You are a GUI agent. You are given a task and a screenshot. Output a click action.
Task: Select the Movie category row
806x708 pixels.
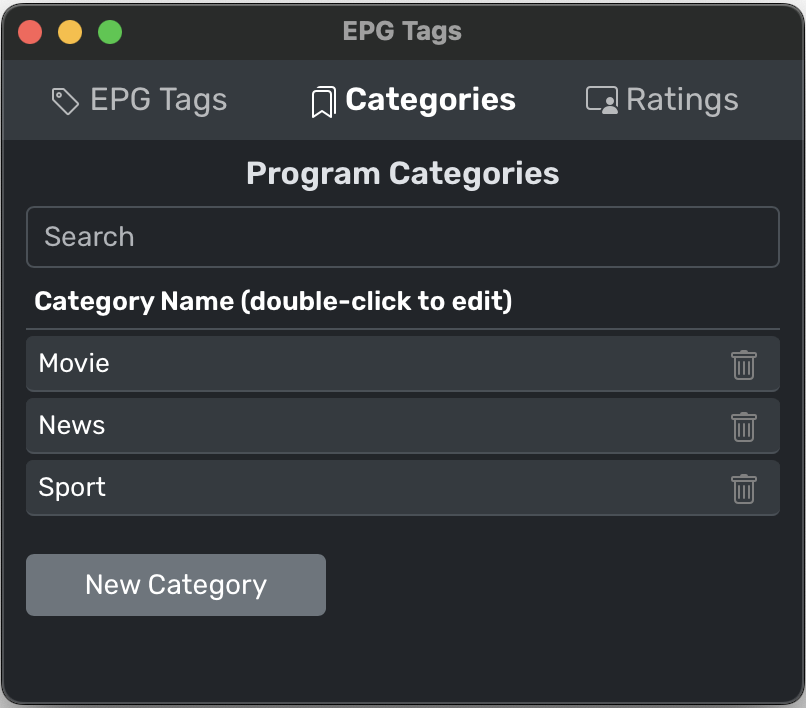(x=402, y=364)
